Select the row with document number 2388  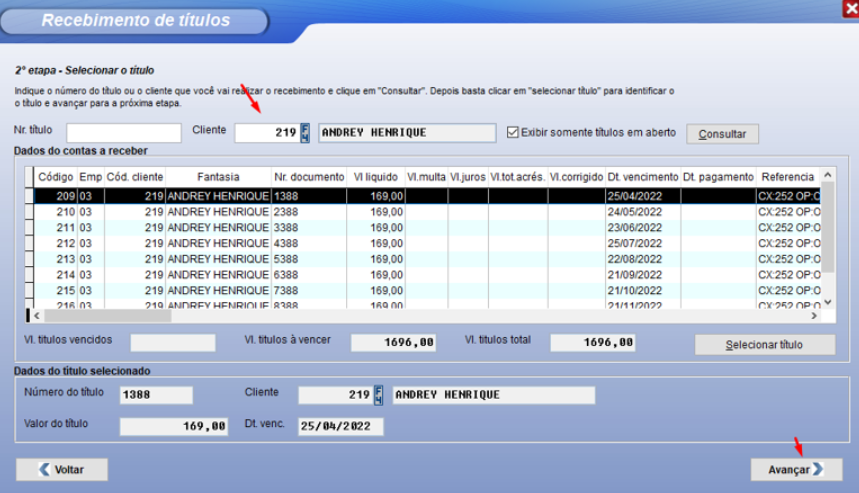(308, 213)
